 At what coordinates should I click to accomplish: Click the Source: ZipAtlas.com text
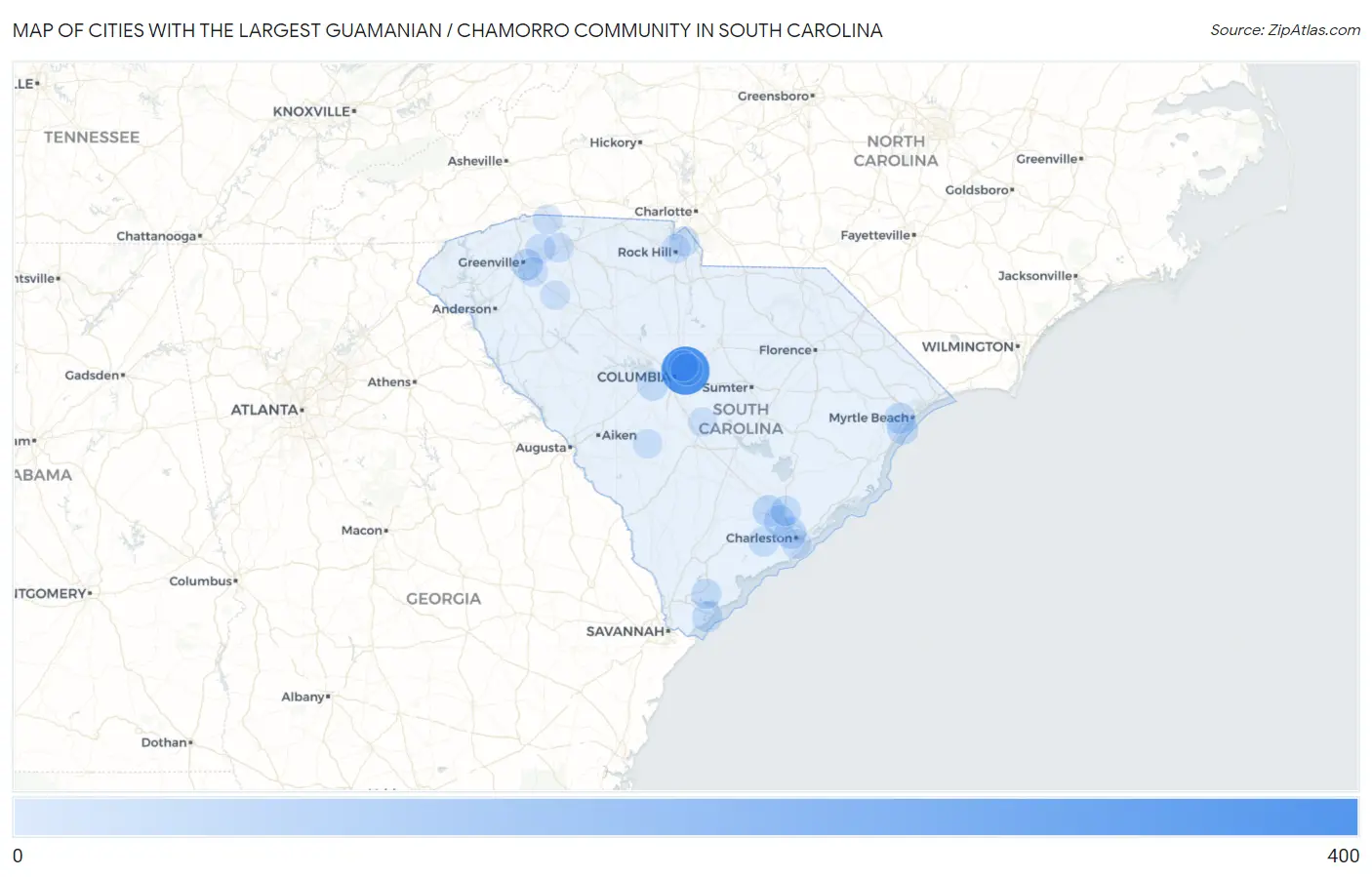tap(1285, 30)
